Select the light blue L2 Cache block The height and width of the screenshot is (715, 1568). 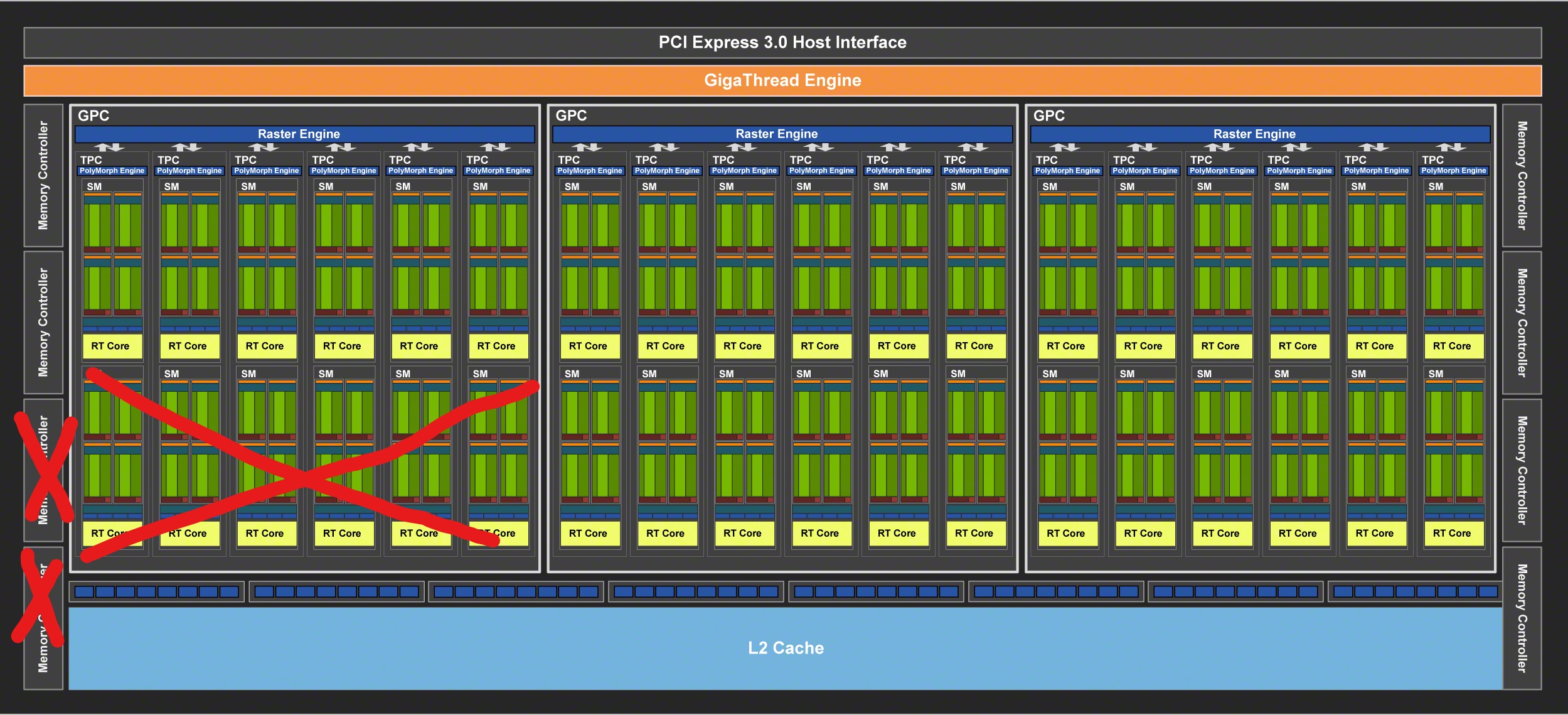click(785, 648)
